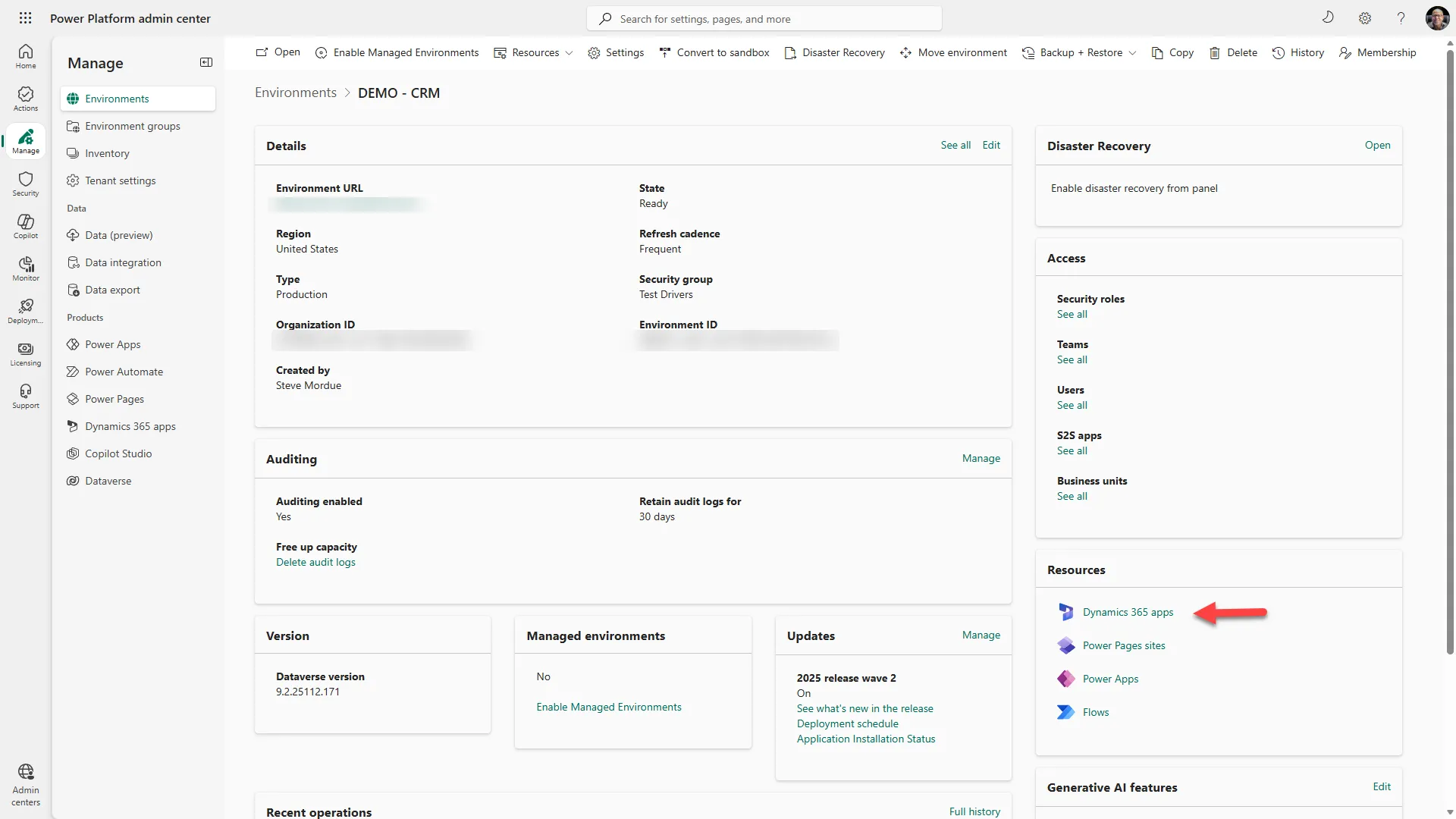This screenshot has height=819, width=1456.
Task: Toggle dark mode moon icon
Action: (1328, 18)
